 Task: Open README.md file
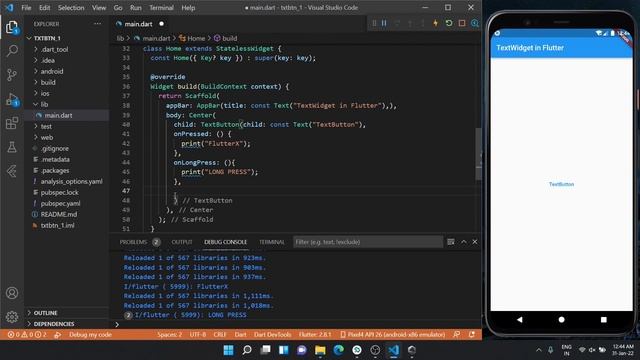[x=59, y=214]
